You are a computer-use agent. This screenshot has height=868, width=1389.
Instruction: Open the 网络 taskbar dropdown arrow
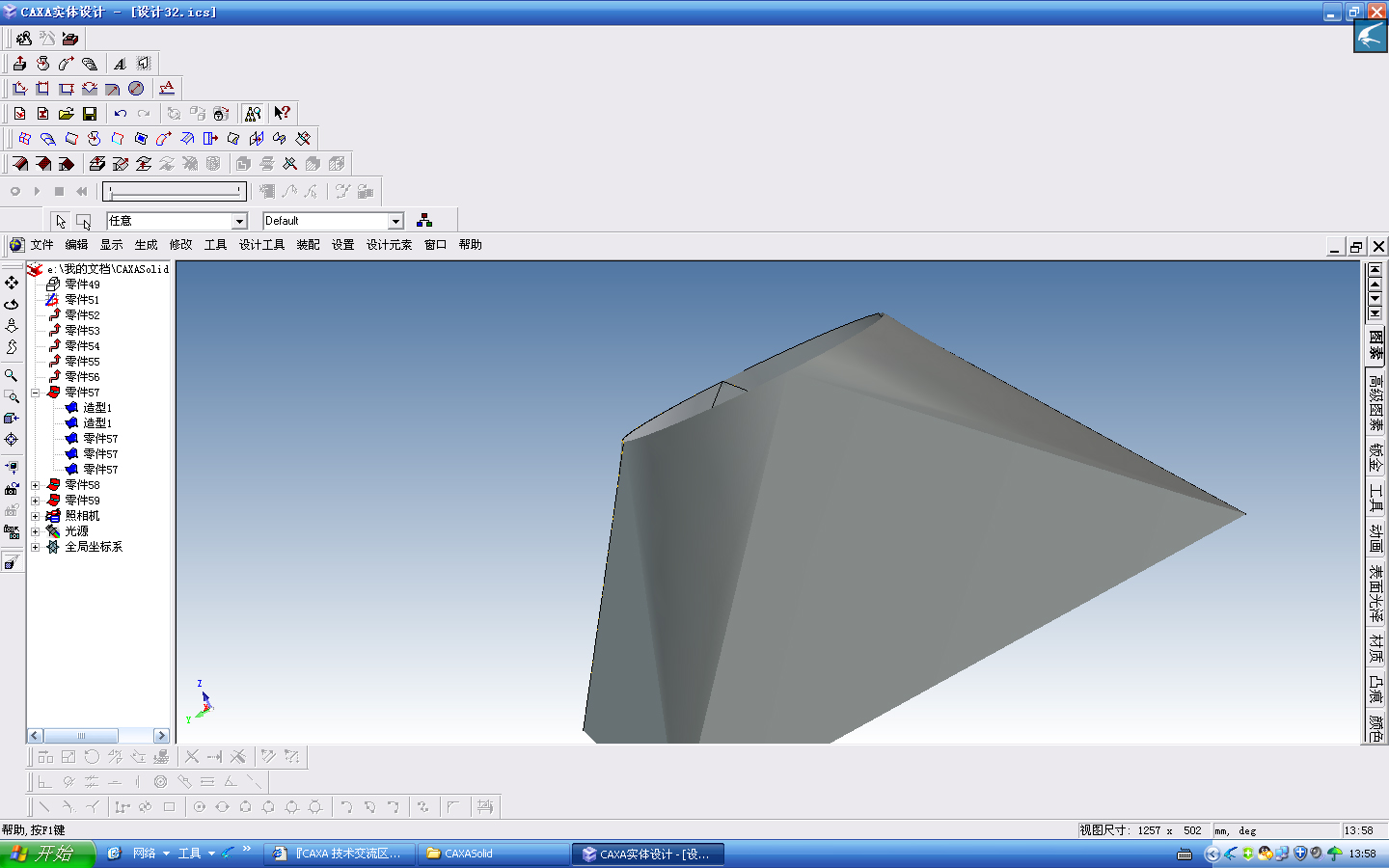tap(166, 854)
